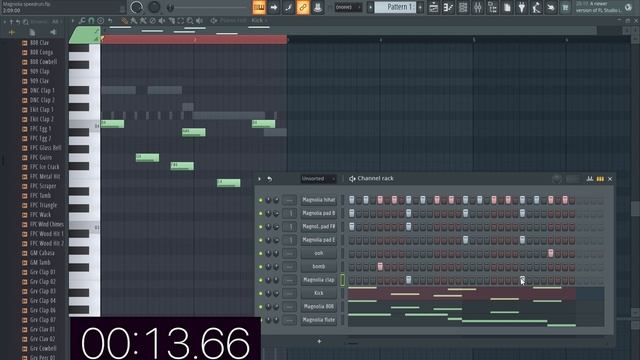640x360 pixels.
Task: Mute the Magnolia pad E channel LED
Action: (x=260, y=240)
